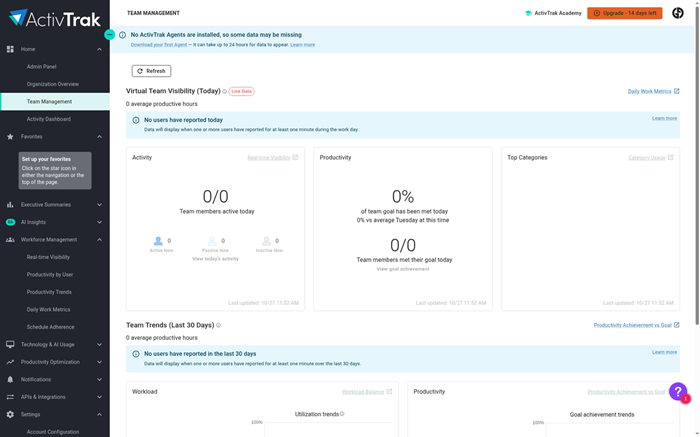
Task: Click the AI Insights EA badge icon
Action: pos(10,222)
